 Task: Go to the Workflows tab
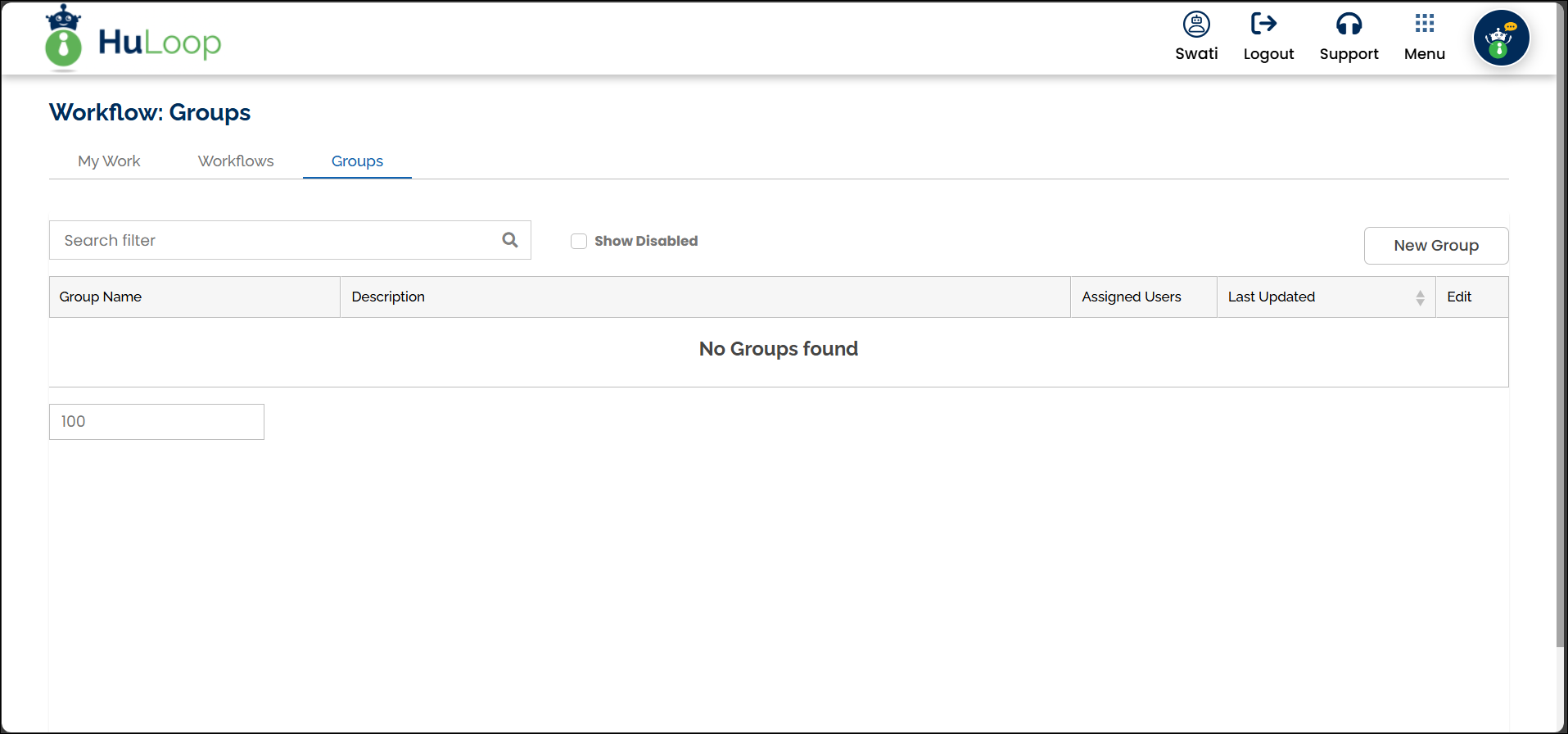pyautogui.click(x=236, y=161)
